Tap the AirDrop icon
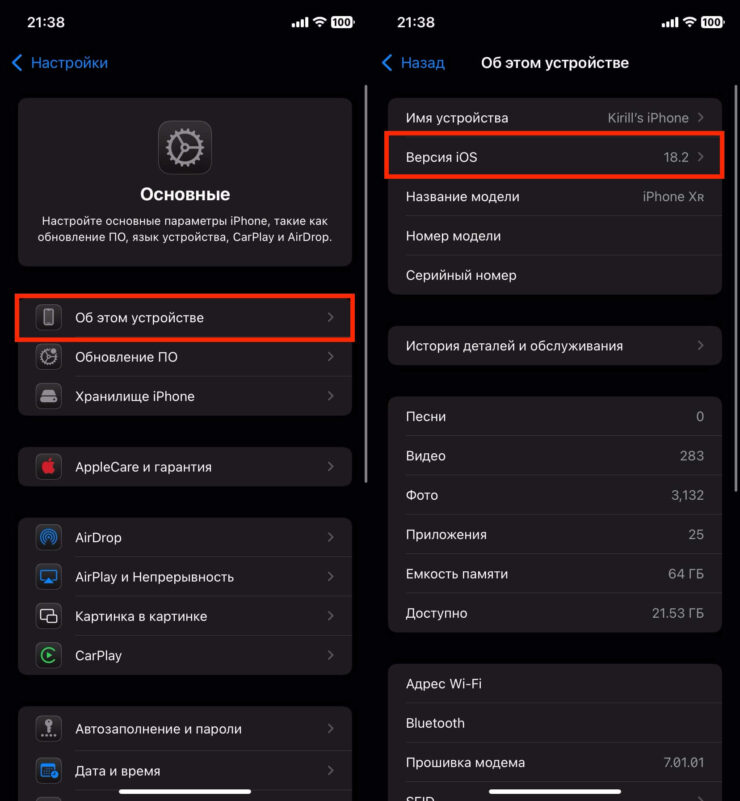This screenshot has width=740, height=801. [48, 537]
